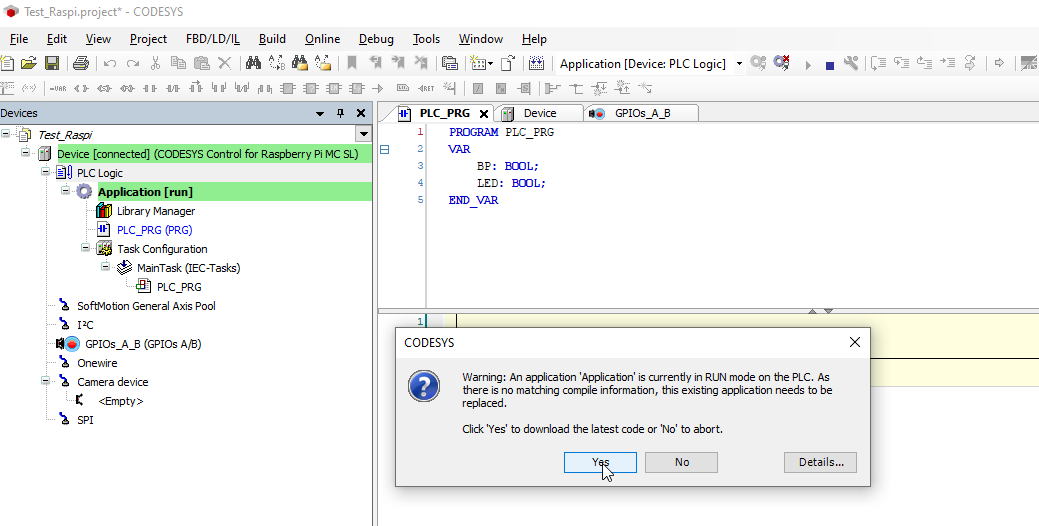
Task: Click the Toggle Bookmark flag icon
Action: (352, 63)
